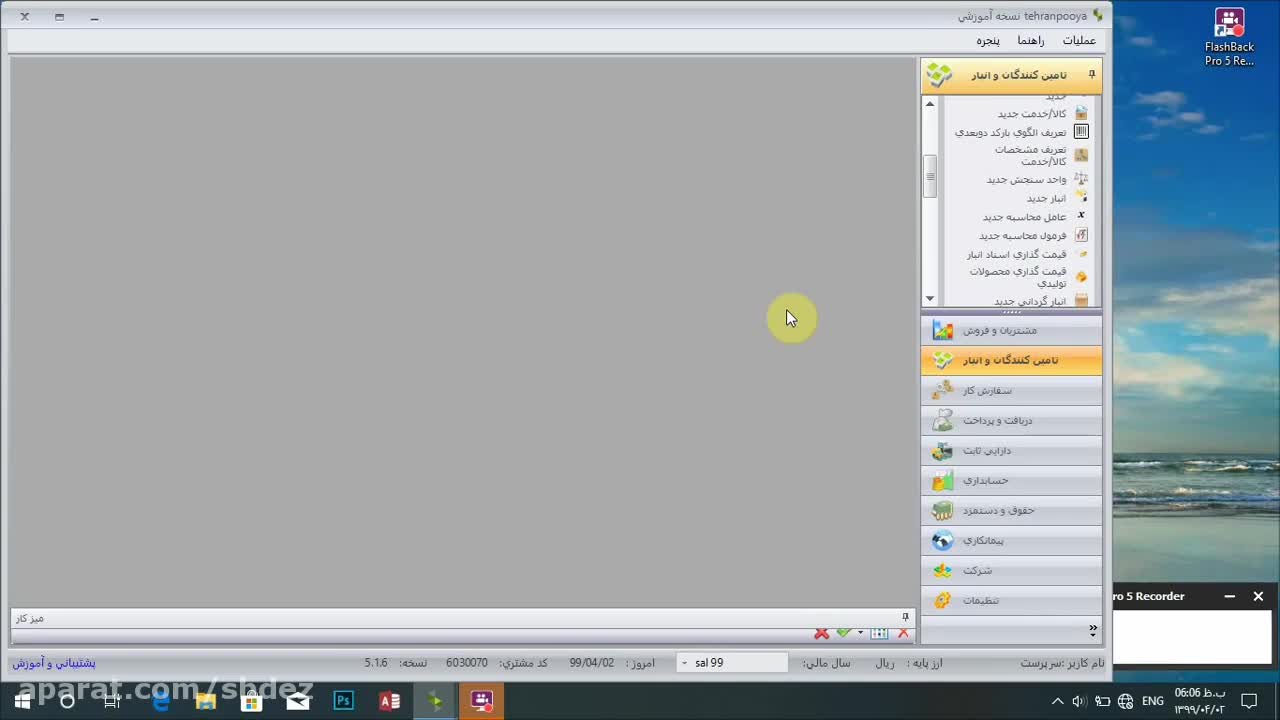
Task: Open پیمانکاری module
Action: [1011, 540]
